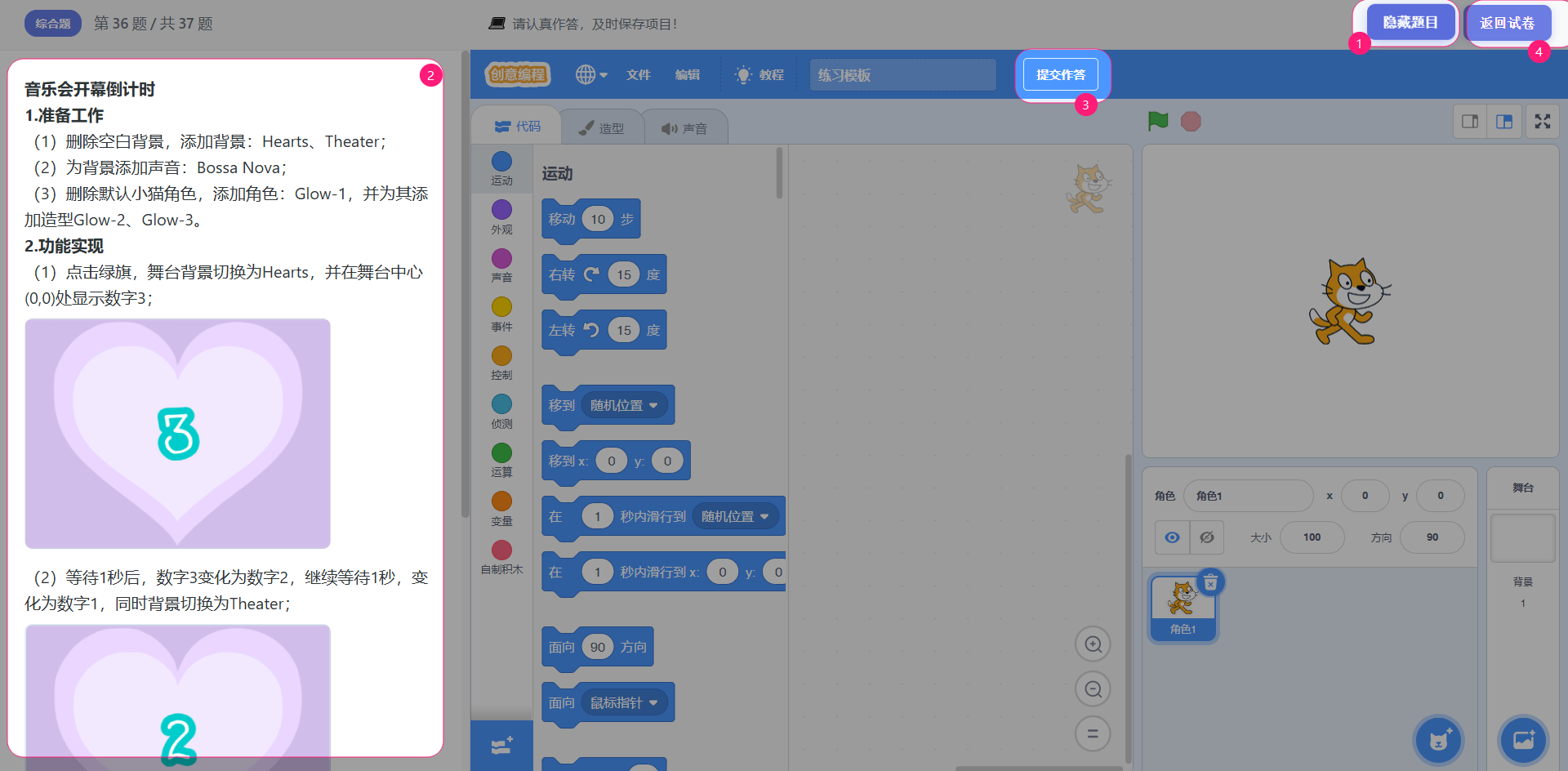The height and width of the screenshot is (771, 1568).
Task: Click the sprite x coordinate field
Action: coord(1365,496)
